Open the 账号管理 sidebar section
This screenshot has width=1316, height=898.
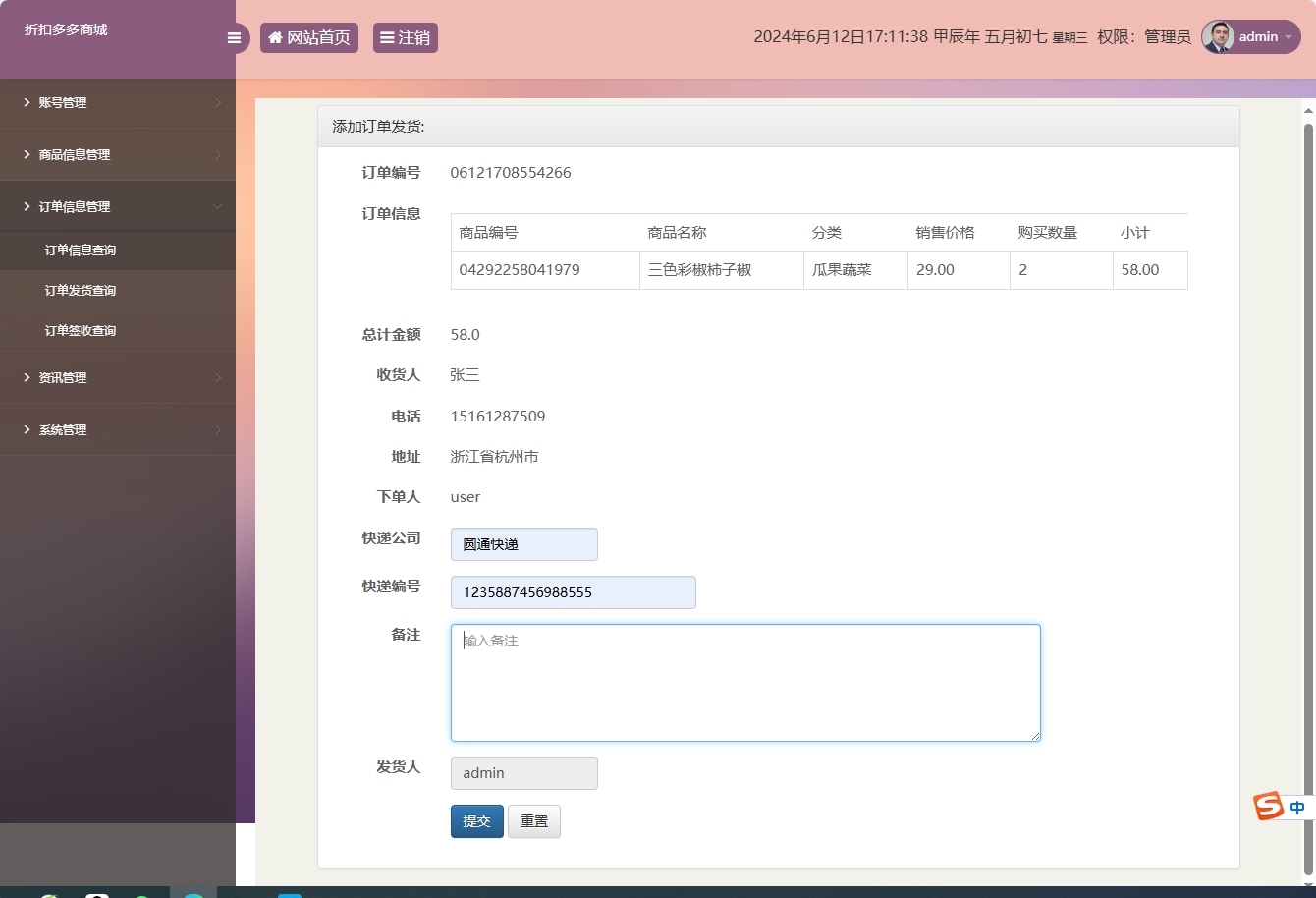tap(63, 102)
